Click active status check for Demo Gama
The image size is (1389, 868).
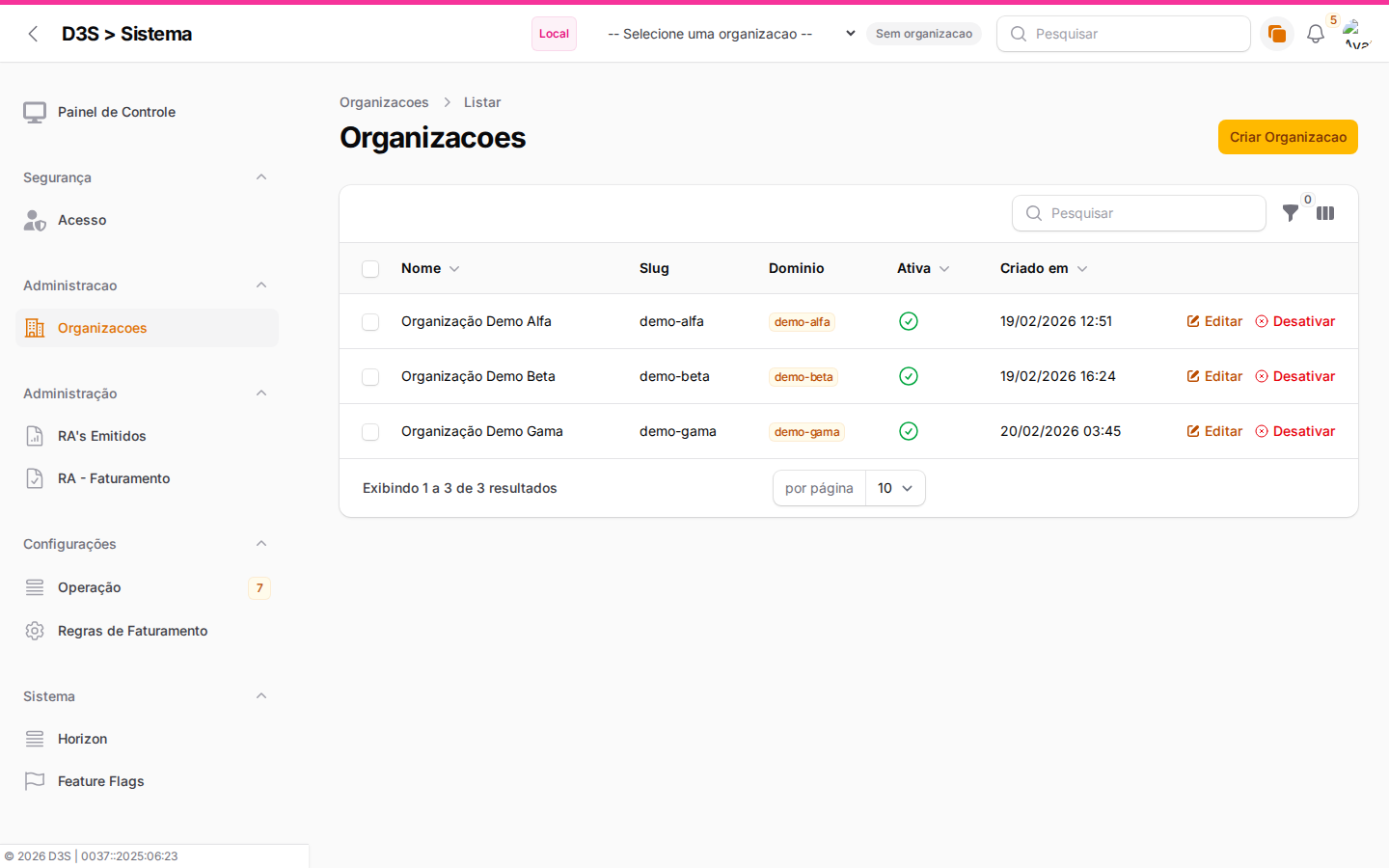coord(909,431)
